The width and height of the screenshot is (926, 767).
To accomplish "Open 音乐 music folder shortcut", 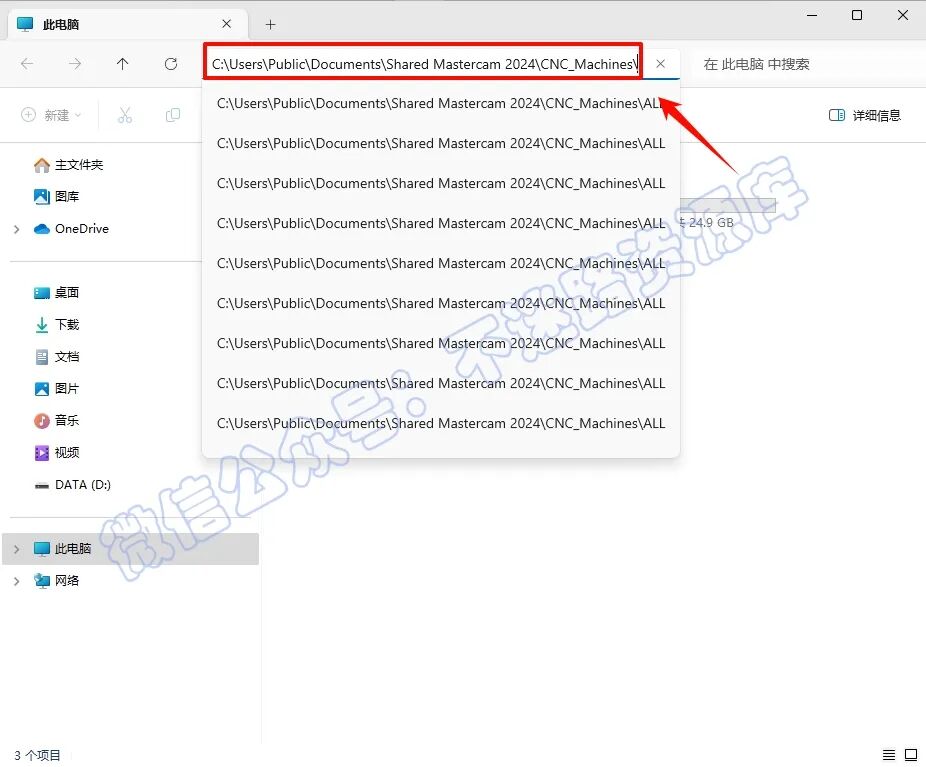I will (57, 420).
